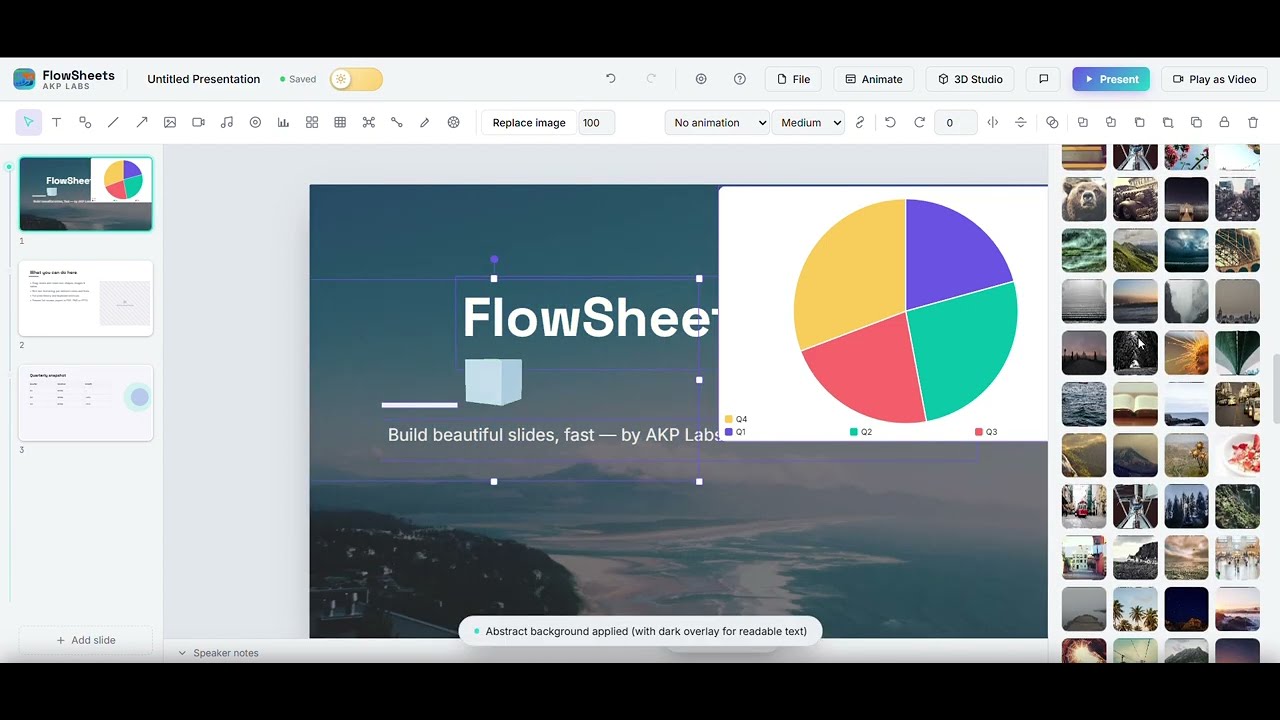Choose the Shapes tool
The height and width of the screenshot is (720, 1280).
(x=85, y=122)
